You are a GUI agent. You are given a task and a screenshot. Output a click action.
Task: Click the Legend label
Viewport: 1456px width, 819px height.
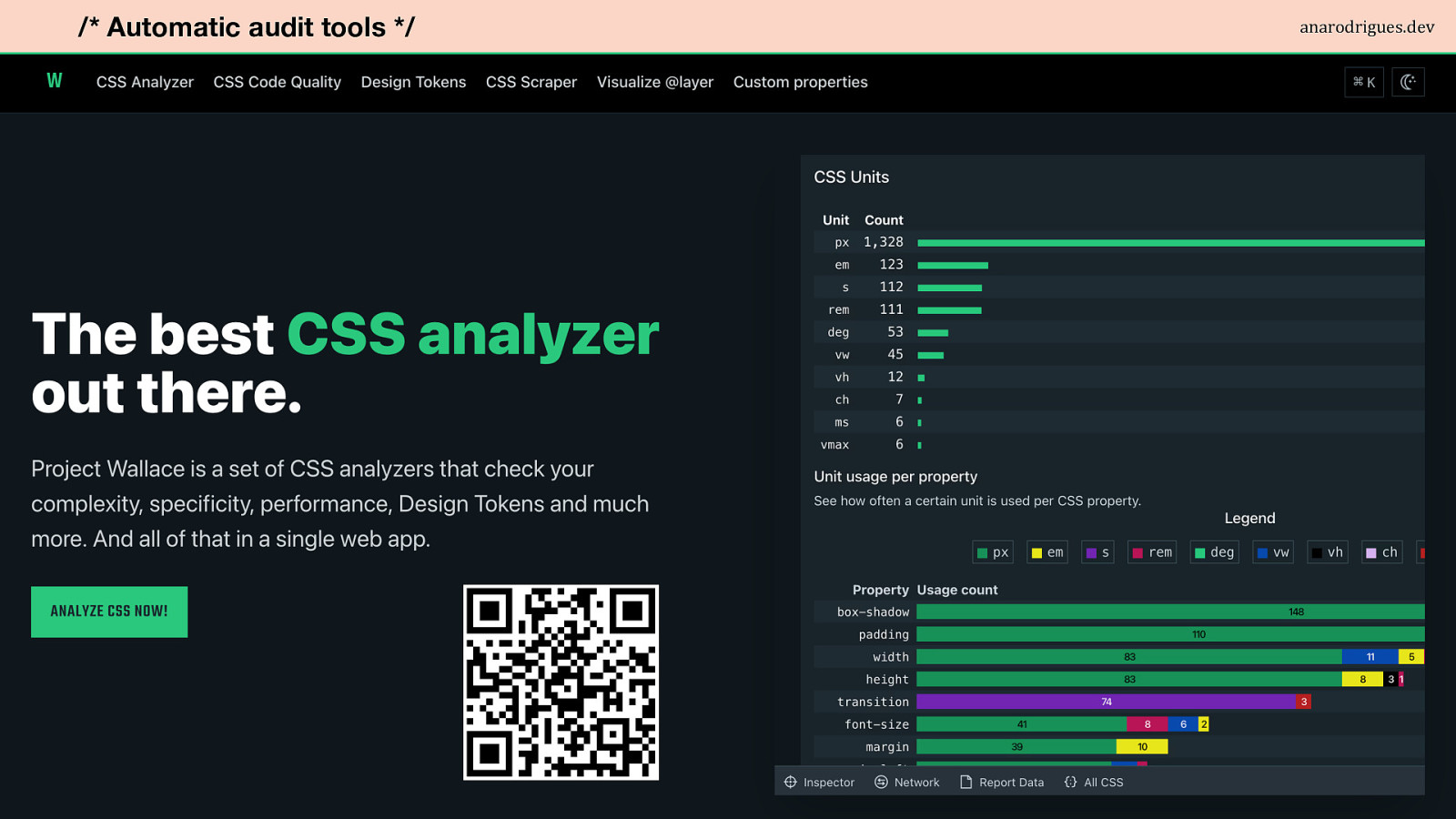tap(1249, 518)
